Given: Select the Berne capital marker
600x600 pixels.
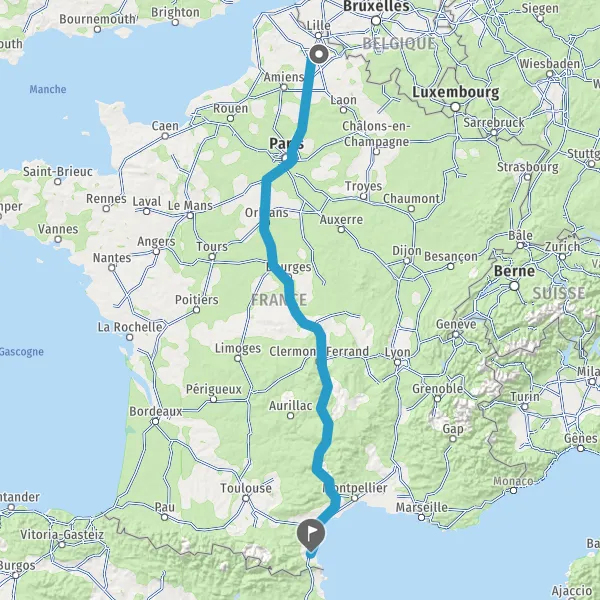Looking at the screenshot, I should [514, 286].
